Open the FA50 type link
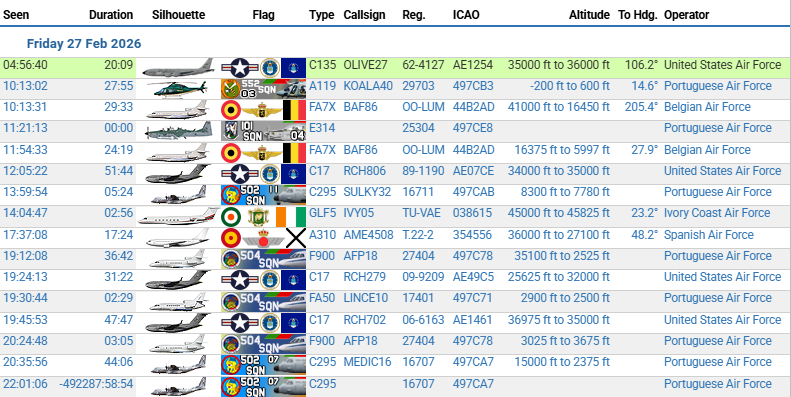Screen dimensions: 791x397 point(322,299)
